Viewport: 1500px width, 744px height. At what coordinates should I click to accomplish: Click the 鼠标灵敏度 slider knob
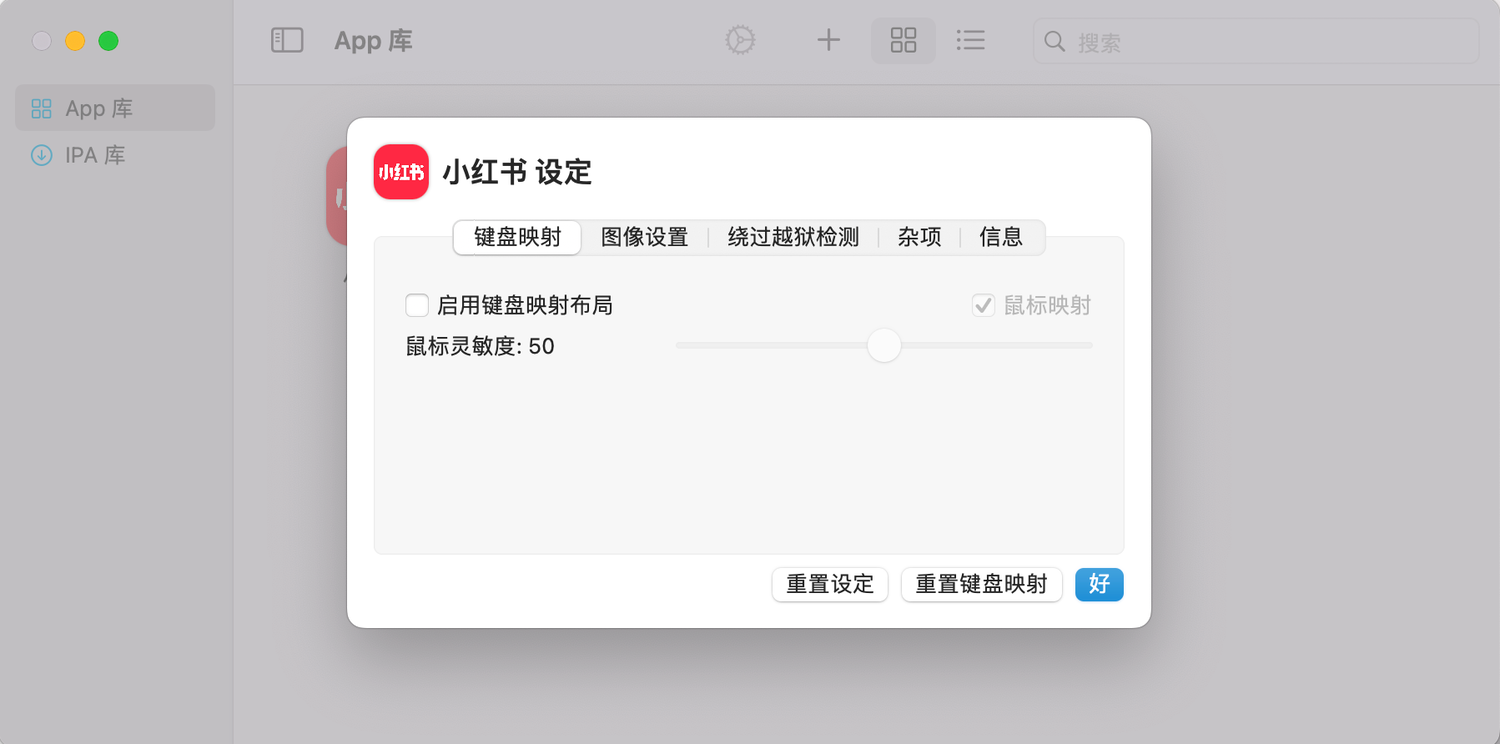[884, 346]
